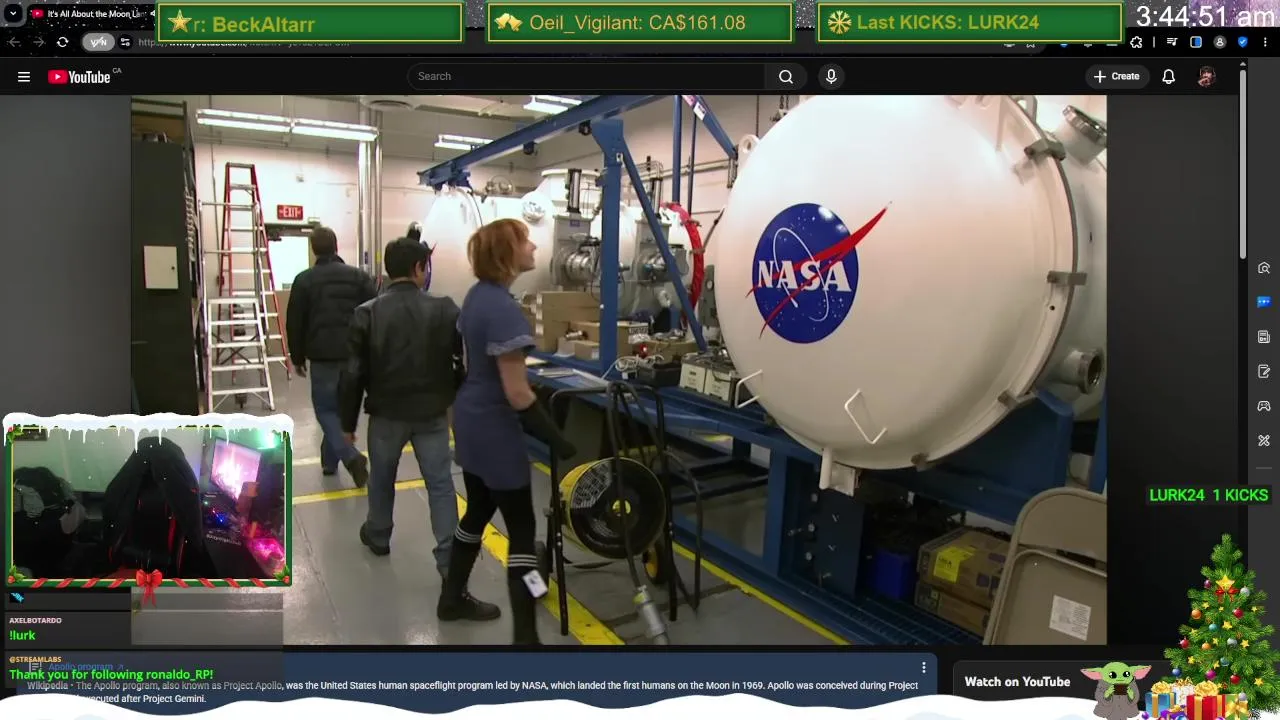1280x720 pixels.
Task: Go forward with the browser forward arrow
Action: click(38, 42)
